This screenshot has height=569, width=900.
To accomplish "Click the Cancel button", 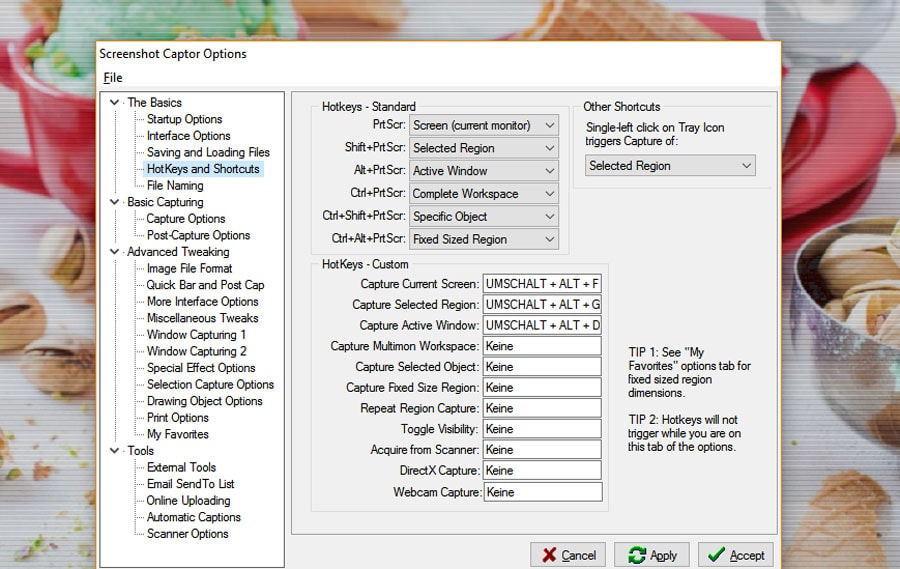I will click(x=568, y=555).
